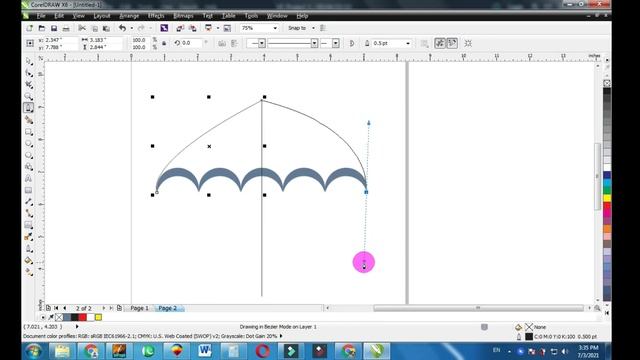
Task: Click the Save icon in the toolbar
Action: coord(54,28)
